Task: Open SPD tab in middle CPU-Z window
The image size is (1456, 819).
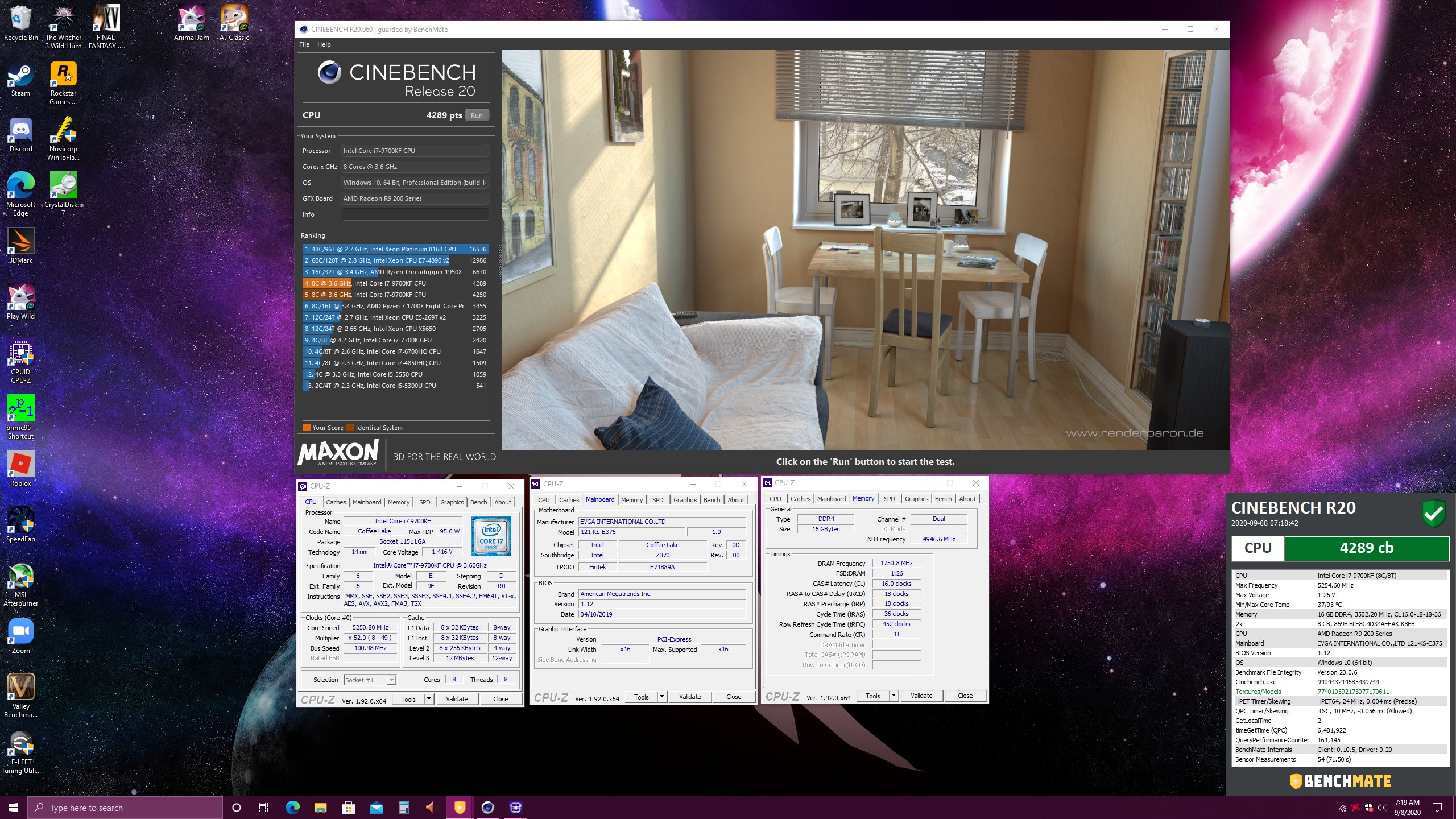Action: pos(657,500)
